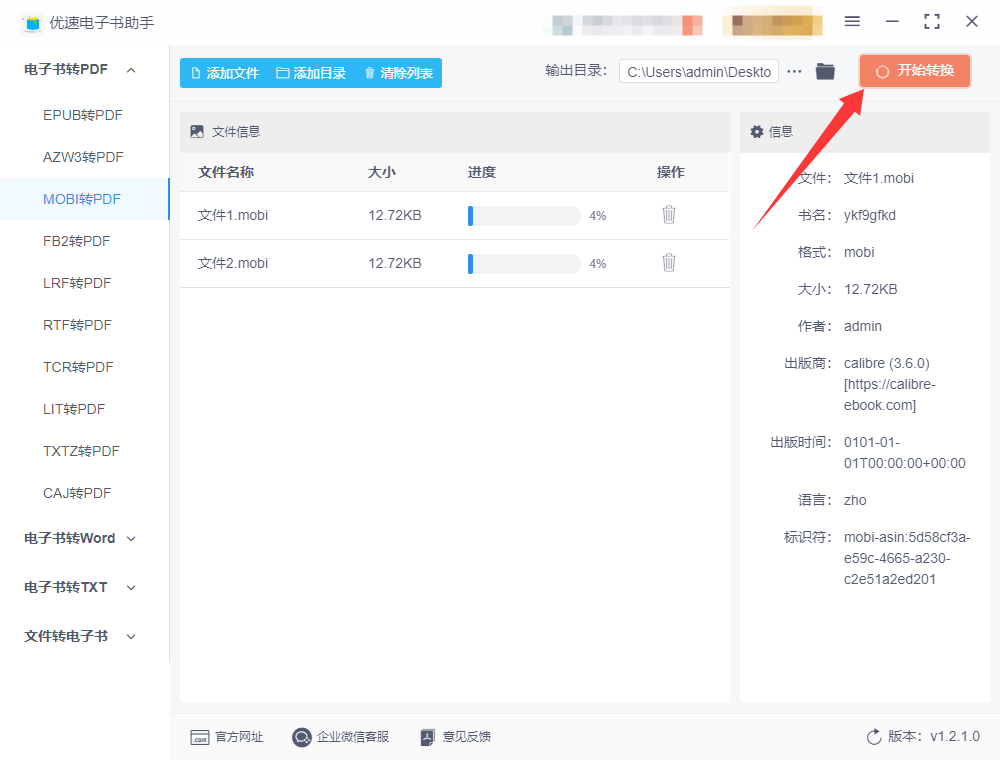The width and height of the screenshot is (1000, 760).
Task: Click 清除列表 button
Action: pos(399,73)
